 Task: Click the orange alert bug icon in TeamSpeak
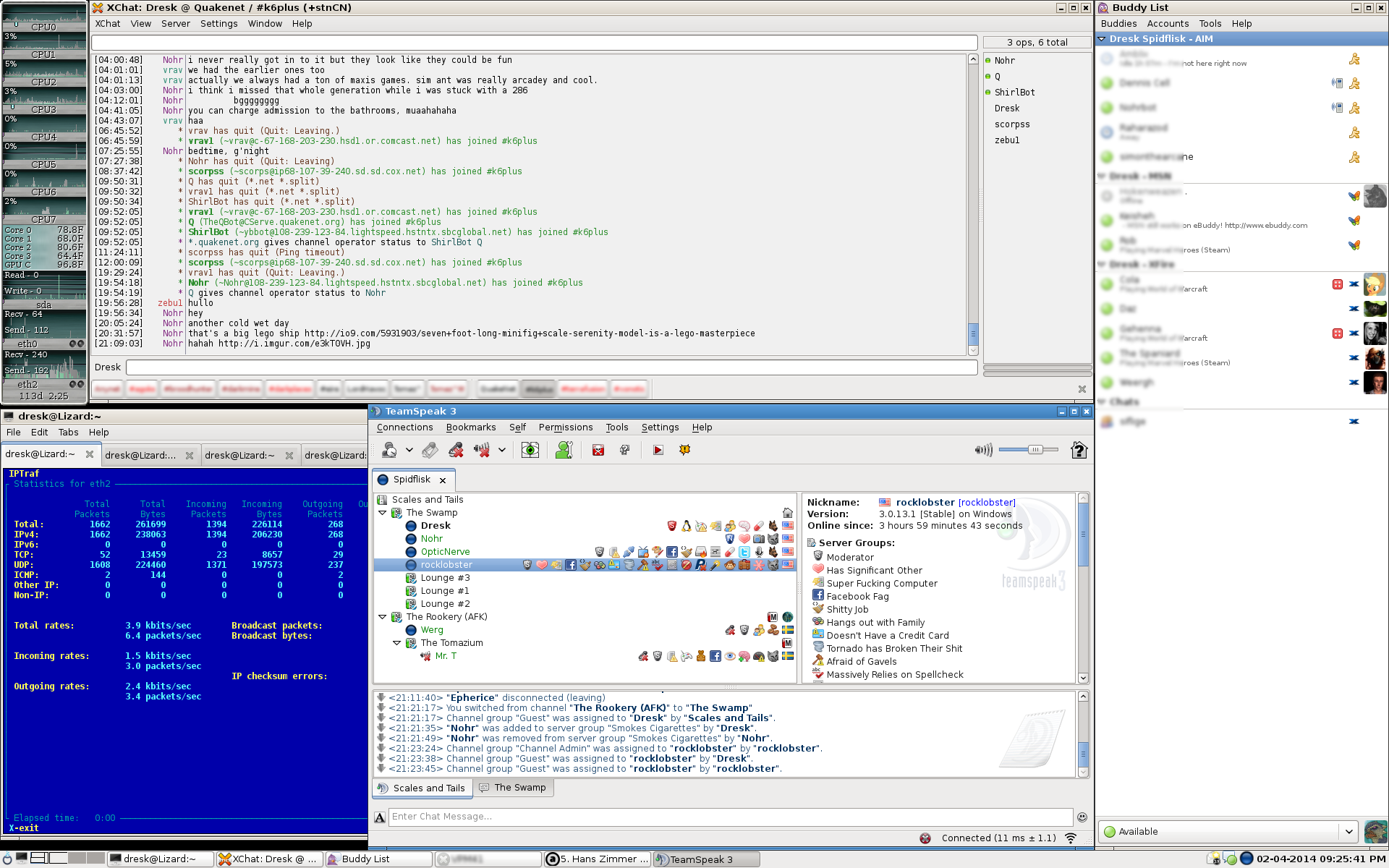tap(685, 450)
